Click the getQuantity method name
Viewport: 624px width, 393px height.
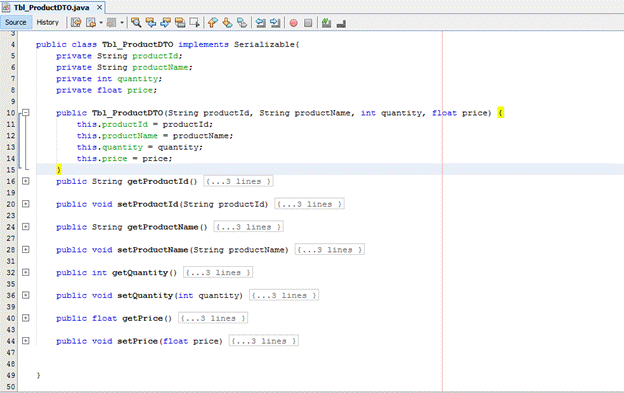140,273
